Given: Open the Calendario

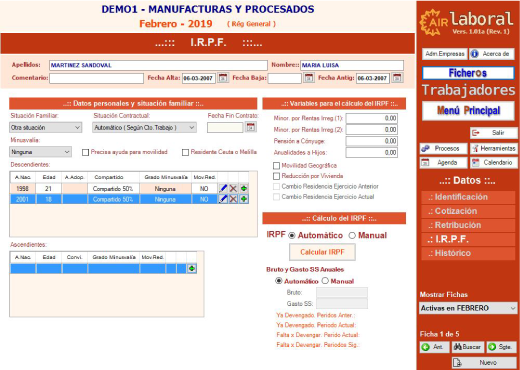Looking at the screenshot, I should (494, 163).
